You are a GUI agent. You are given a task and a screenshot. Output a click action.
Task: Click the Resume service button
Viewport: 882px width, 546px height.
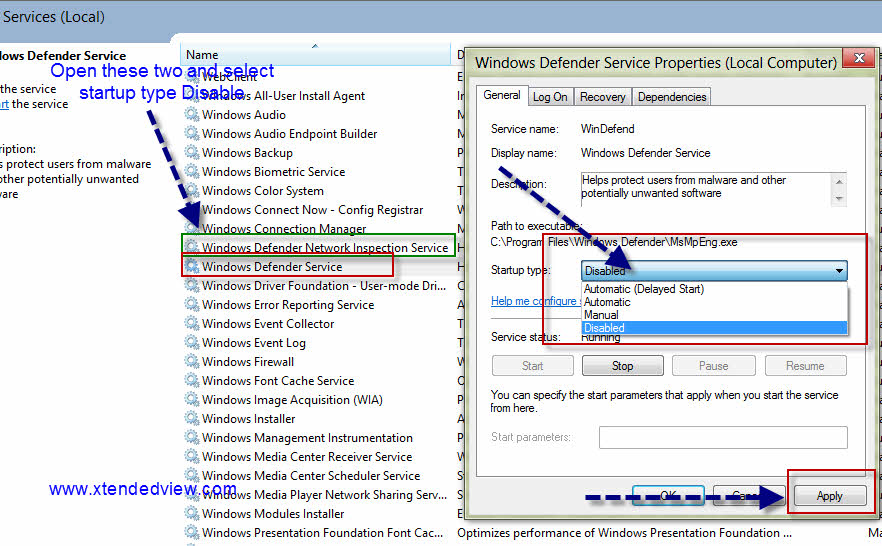pos(806,366)
